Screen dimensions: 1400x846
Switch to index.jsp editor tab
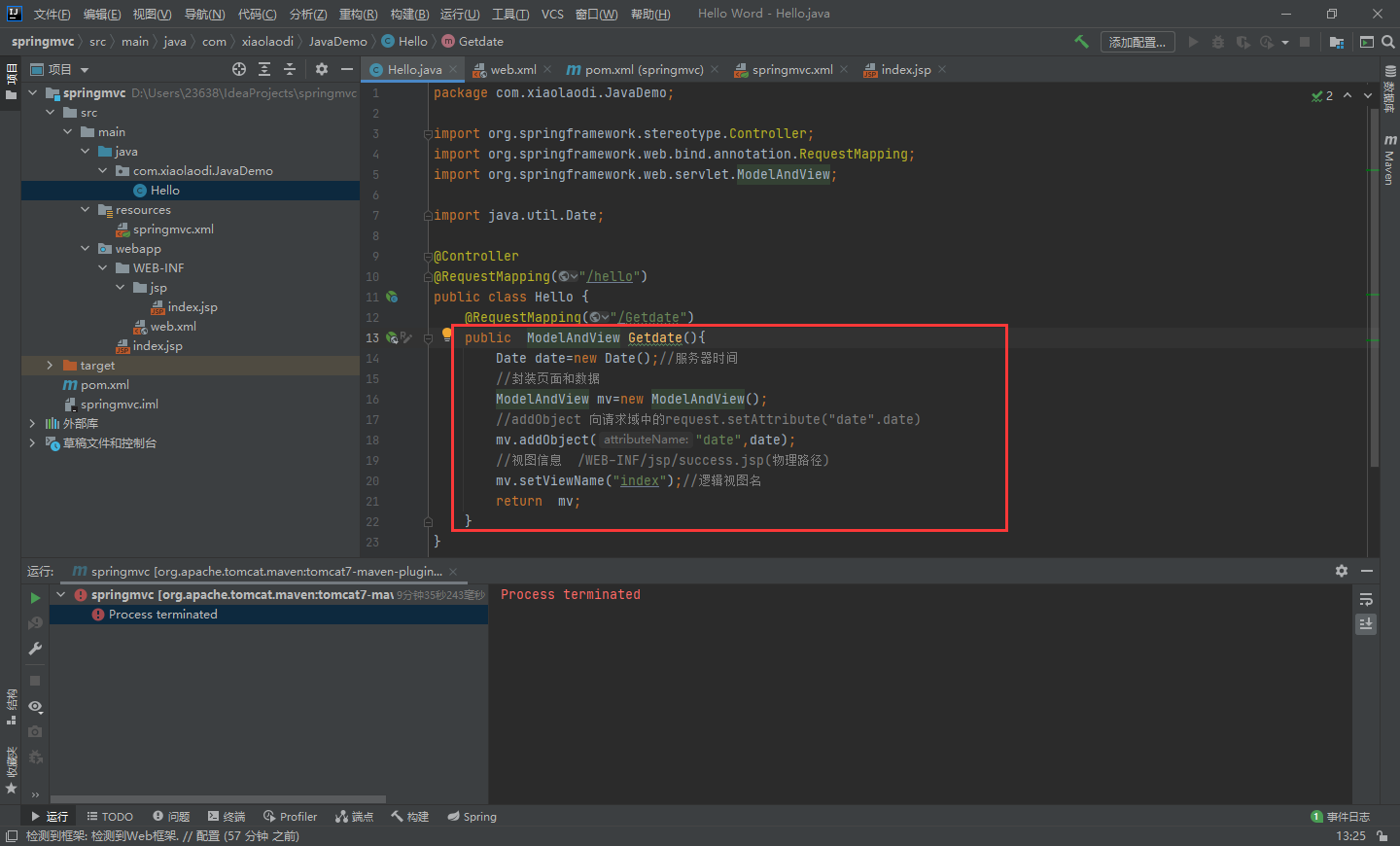pyautogui.click(x=905, y=69)
